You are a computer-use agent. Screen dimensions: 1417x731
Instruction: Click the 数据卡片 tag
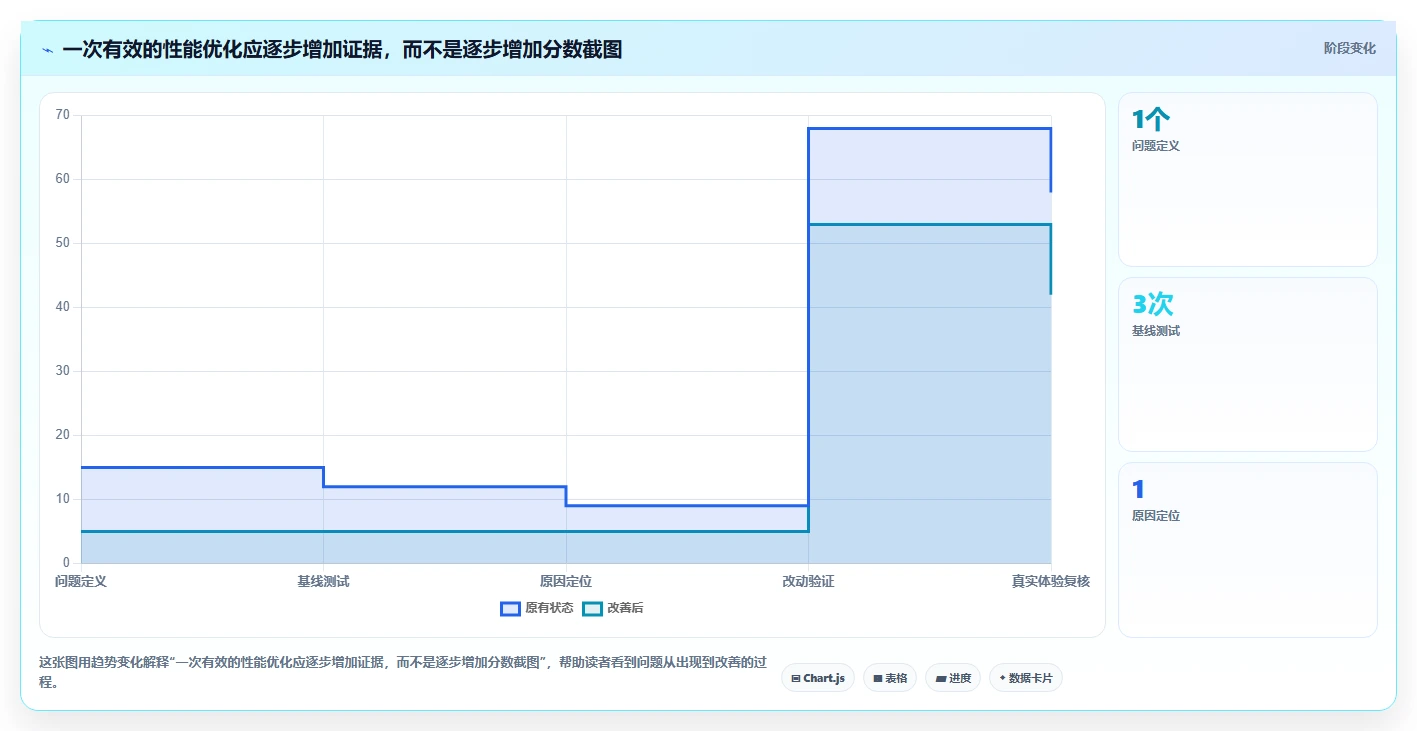click(x=1026, y=678)
